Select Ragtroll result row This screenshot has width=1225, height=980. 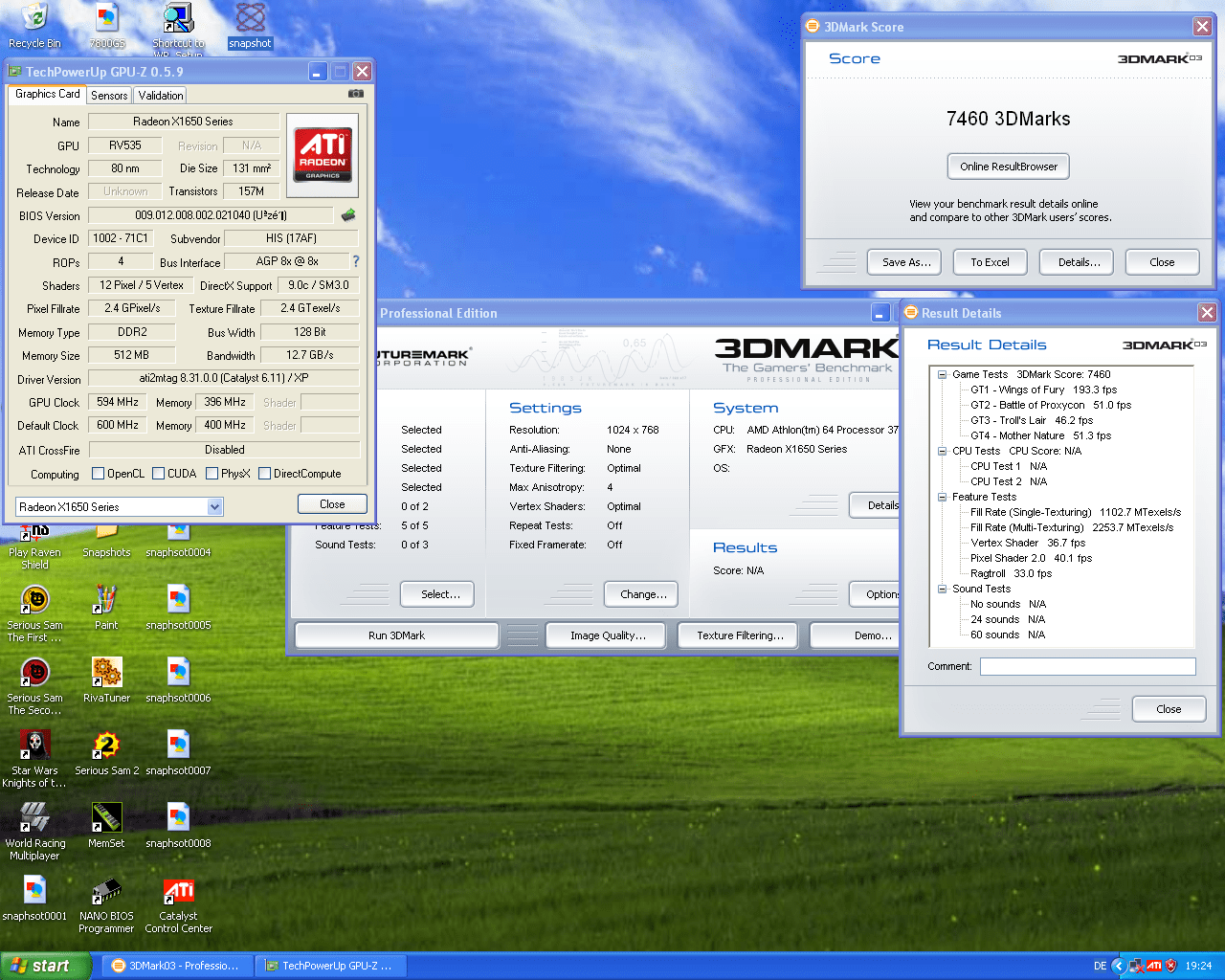(x=1011, y=573)
